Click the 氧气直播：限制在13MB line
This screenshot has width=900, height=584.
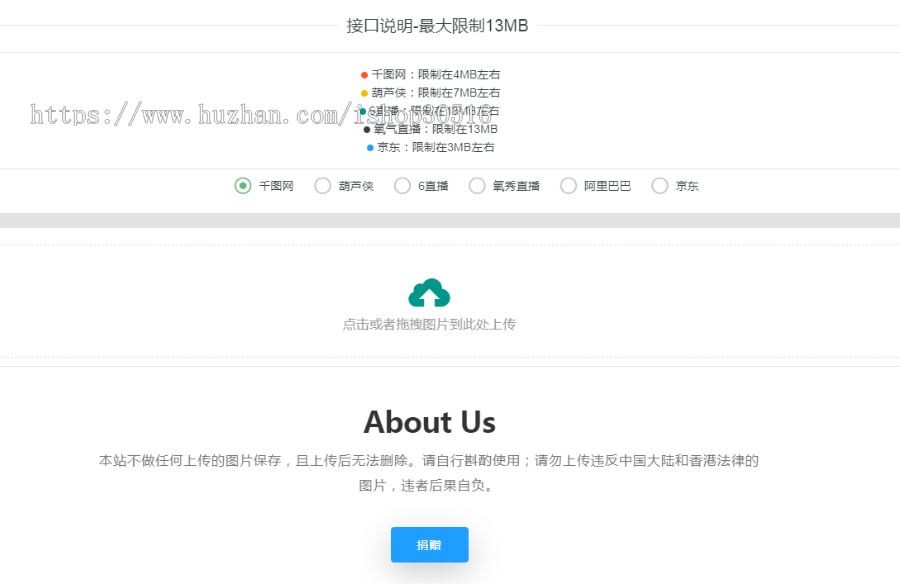pos(436,129)
